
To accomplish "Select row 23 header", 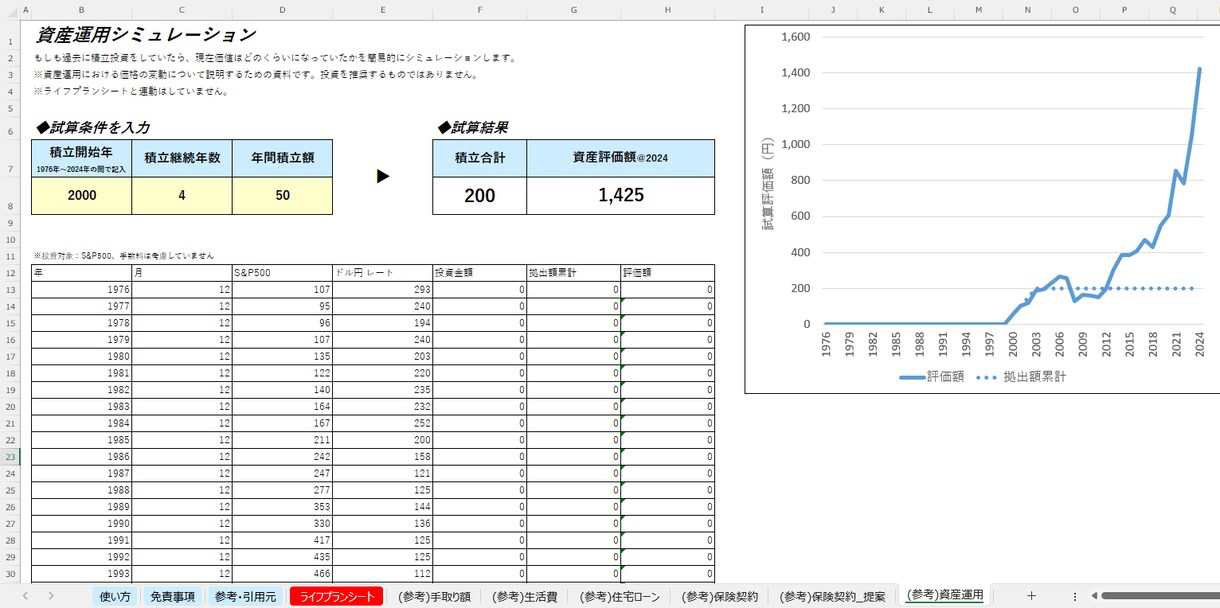I will tap(10, 457).
